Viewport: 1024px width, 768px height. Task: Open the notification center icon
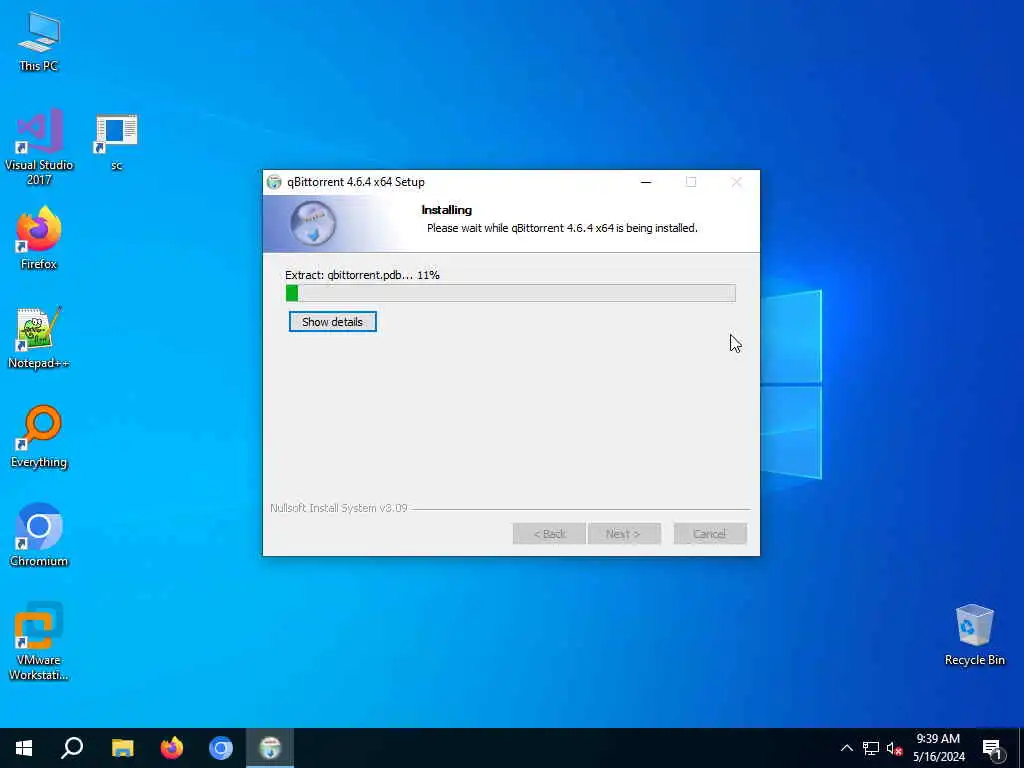(x=992, y=749)
